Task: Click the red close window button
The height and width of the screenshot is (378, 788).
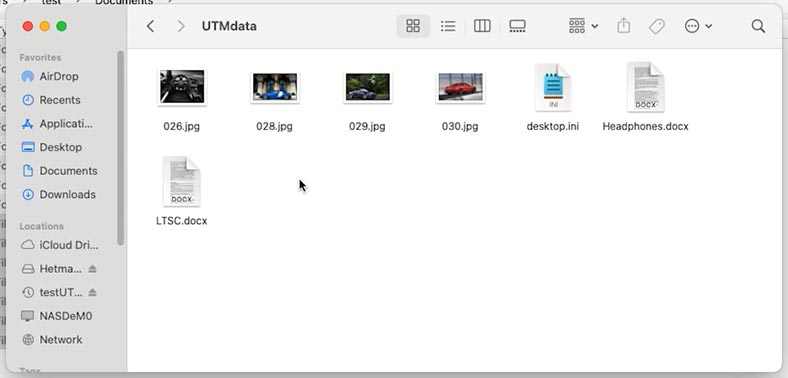Action: 28,26
